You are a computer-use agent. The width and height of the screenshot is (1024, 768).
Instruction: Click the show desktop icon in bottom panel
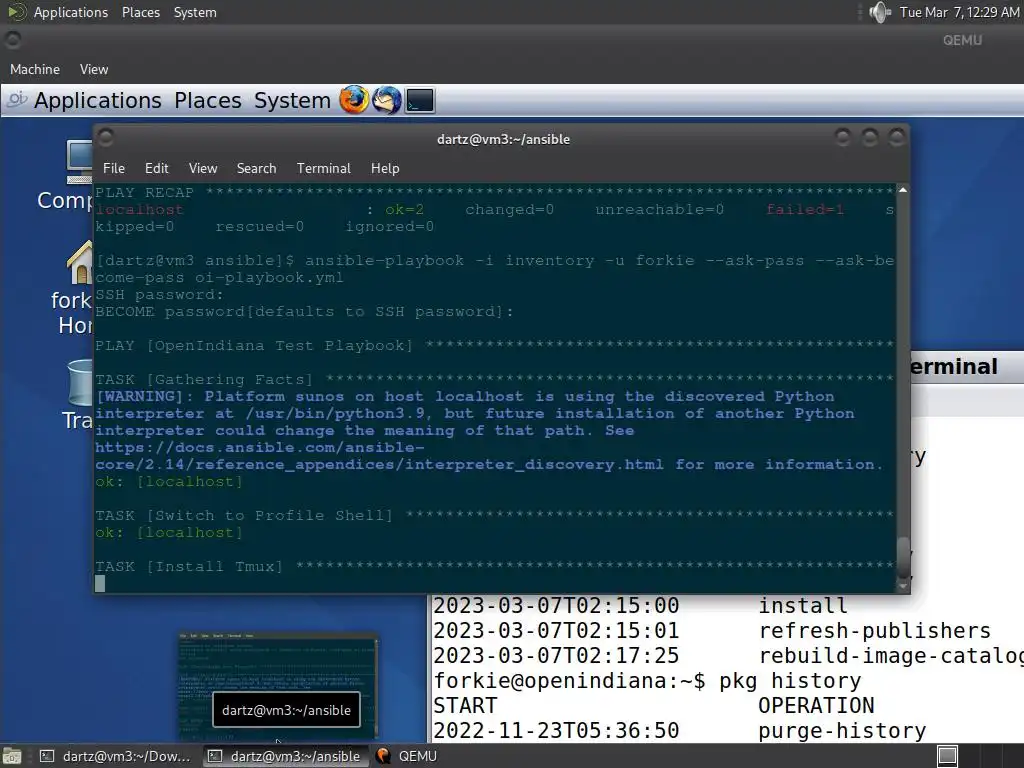pyautogui.click(x=12, y=756)
